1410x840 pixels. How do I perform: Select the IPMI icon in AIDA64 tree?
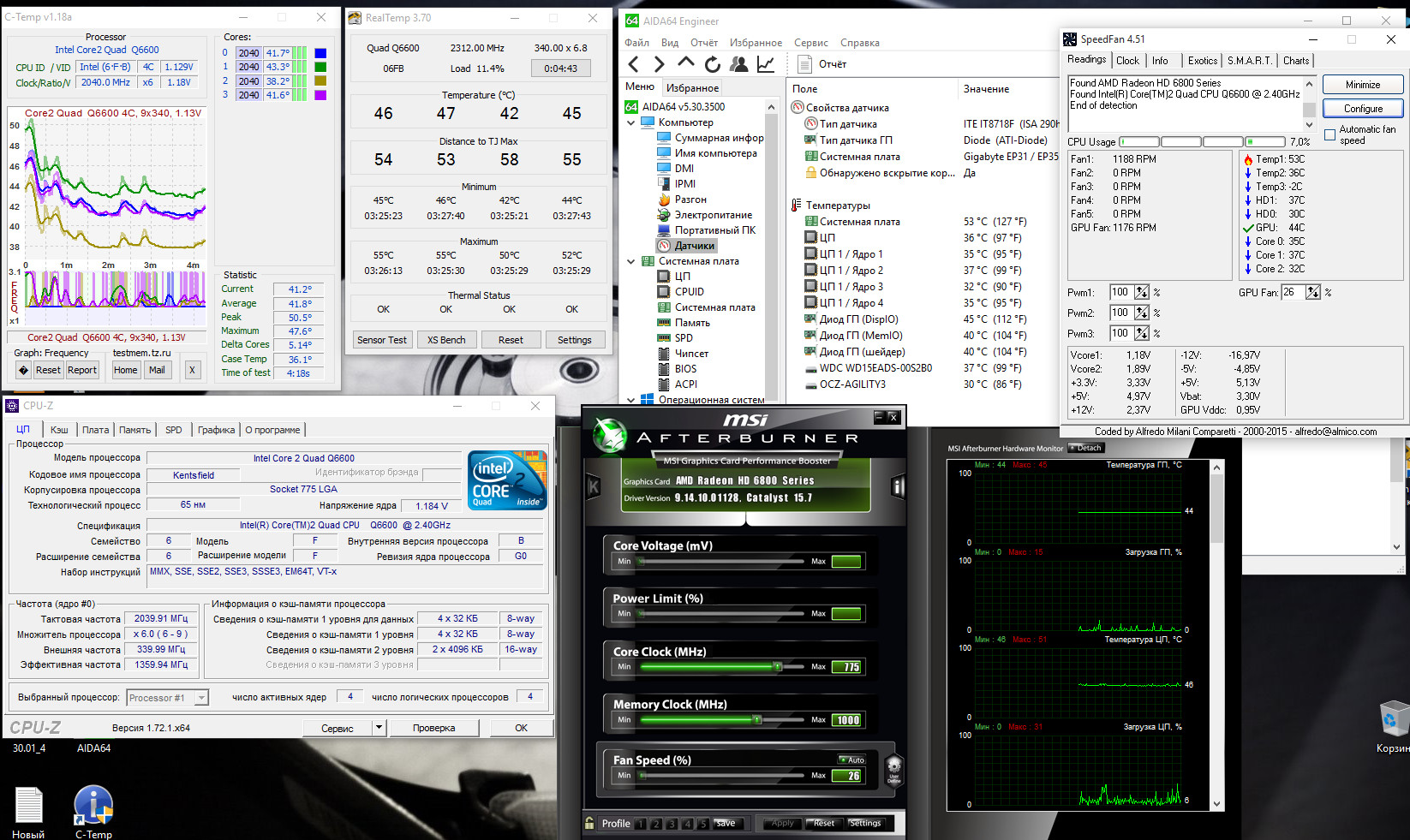click(664, 184)
